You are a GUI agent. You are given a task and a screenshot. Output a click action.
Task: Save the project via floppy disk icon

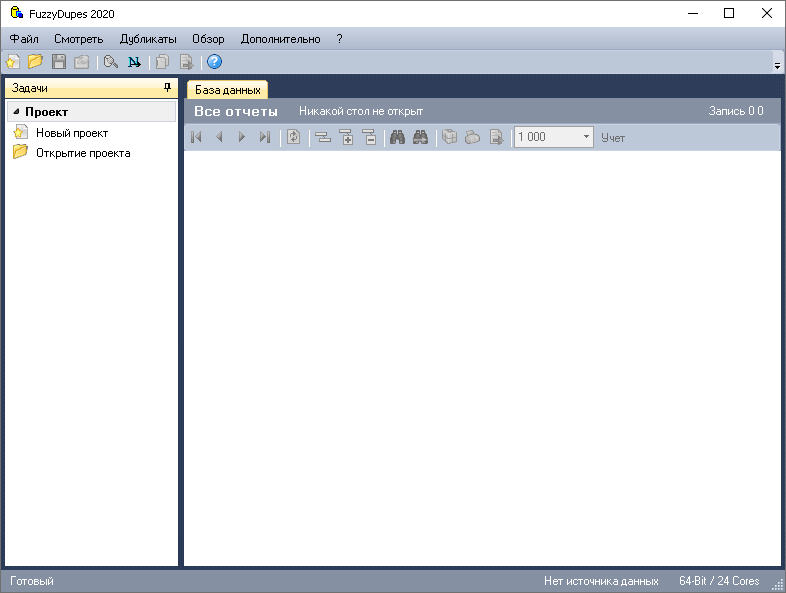[x=59, y=62]
